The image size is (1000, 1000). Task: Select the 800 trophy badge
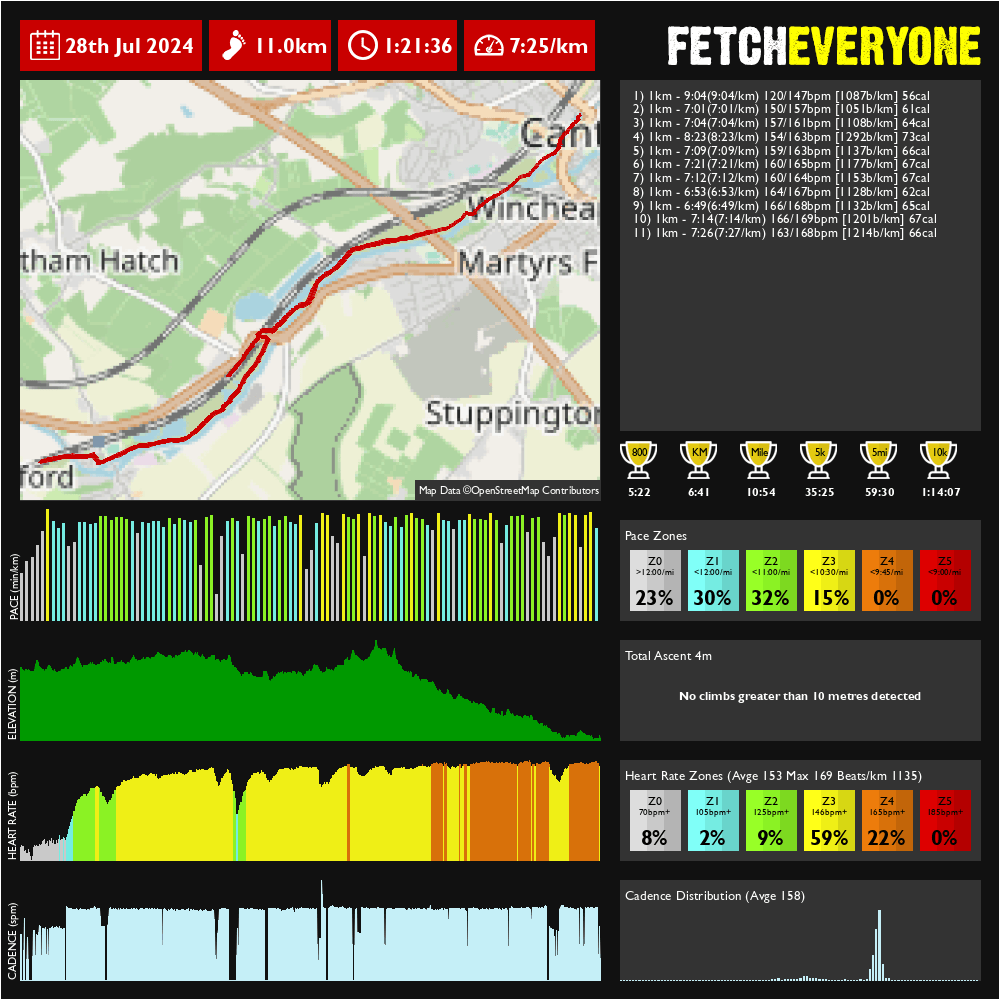(638, 456)
